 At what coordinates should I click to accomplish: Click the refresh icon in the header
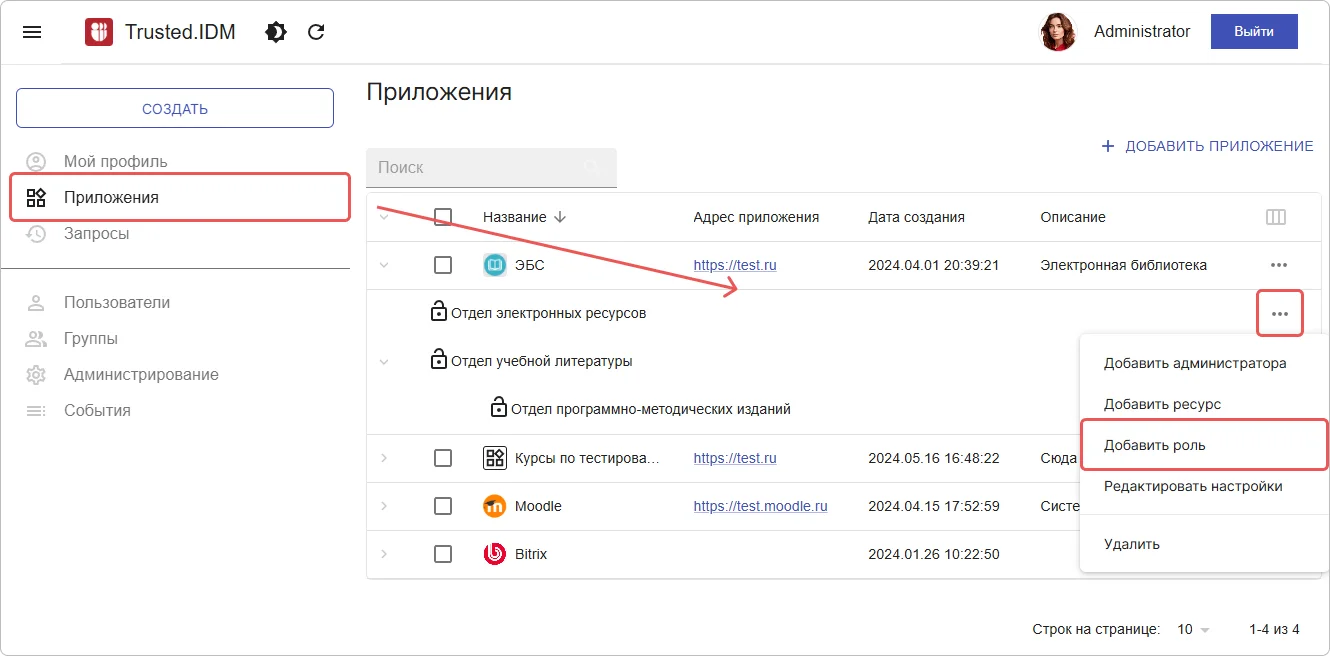click(316, 31)
